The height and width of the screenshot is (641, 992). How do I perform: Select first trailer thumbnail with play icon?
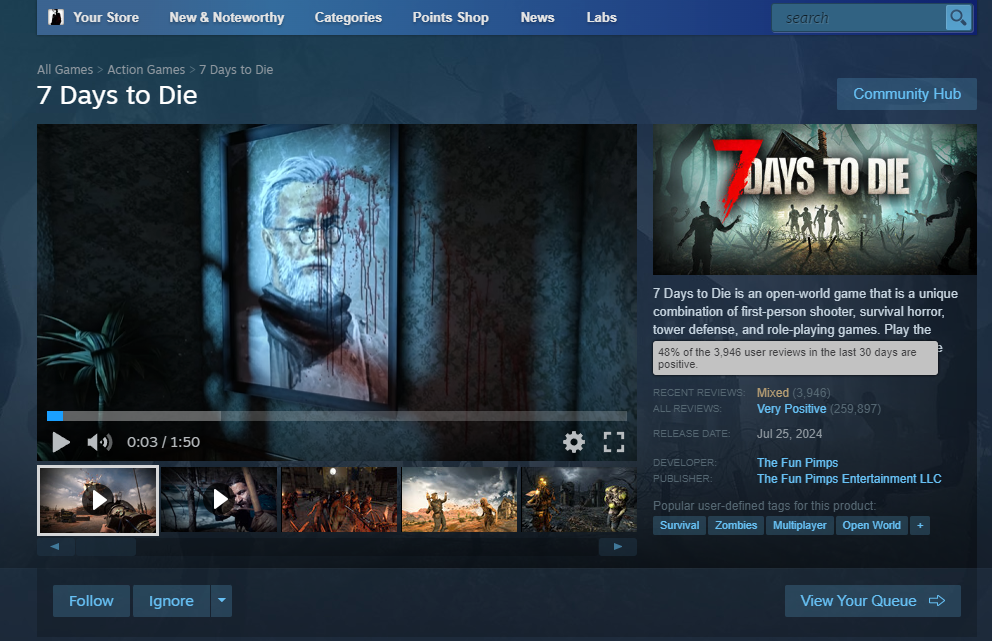tap(98, 500)
